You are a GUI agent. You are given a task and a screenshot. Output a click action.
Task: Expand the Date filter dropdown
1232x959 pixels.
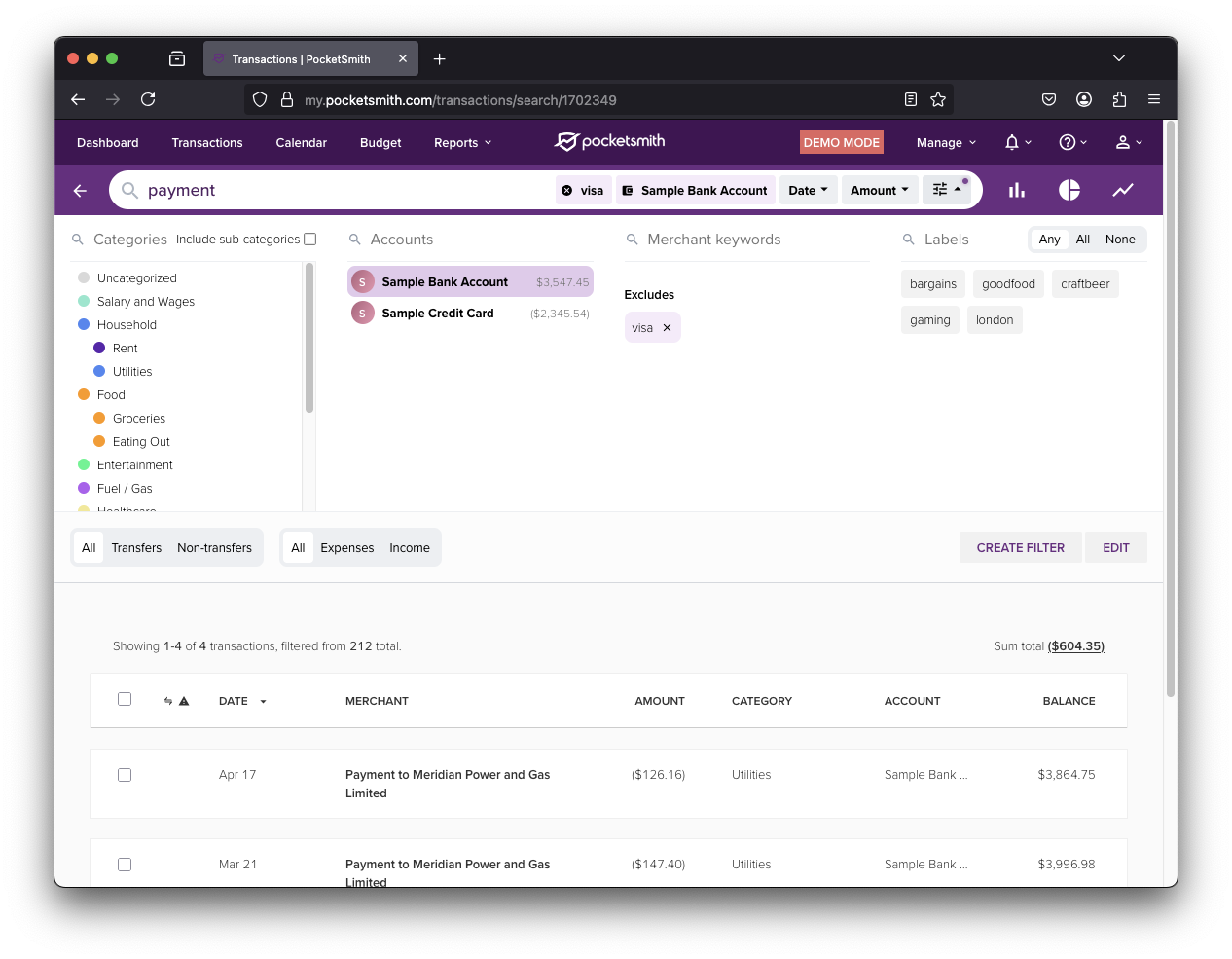(808, 191)
